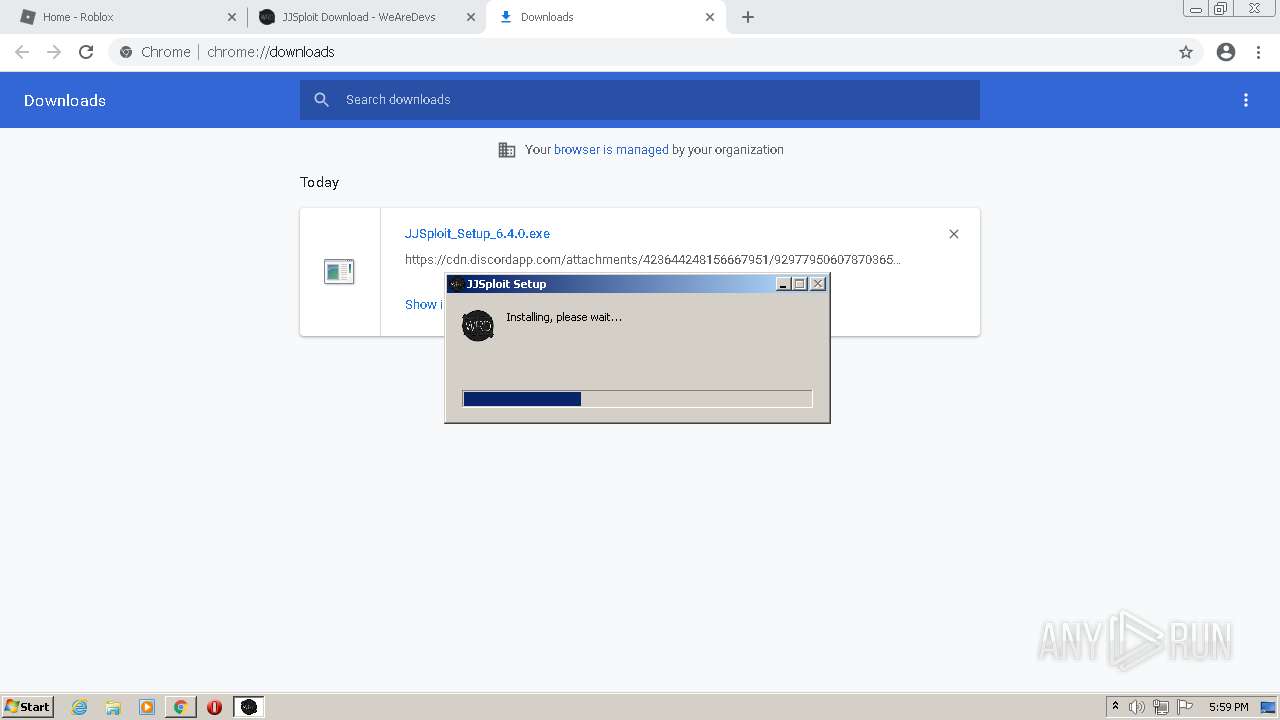
Task: Click Chrome icon on taskbar
Action: point(181,707)
